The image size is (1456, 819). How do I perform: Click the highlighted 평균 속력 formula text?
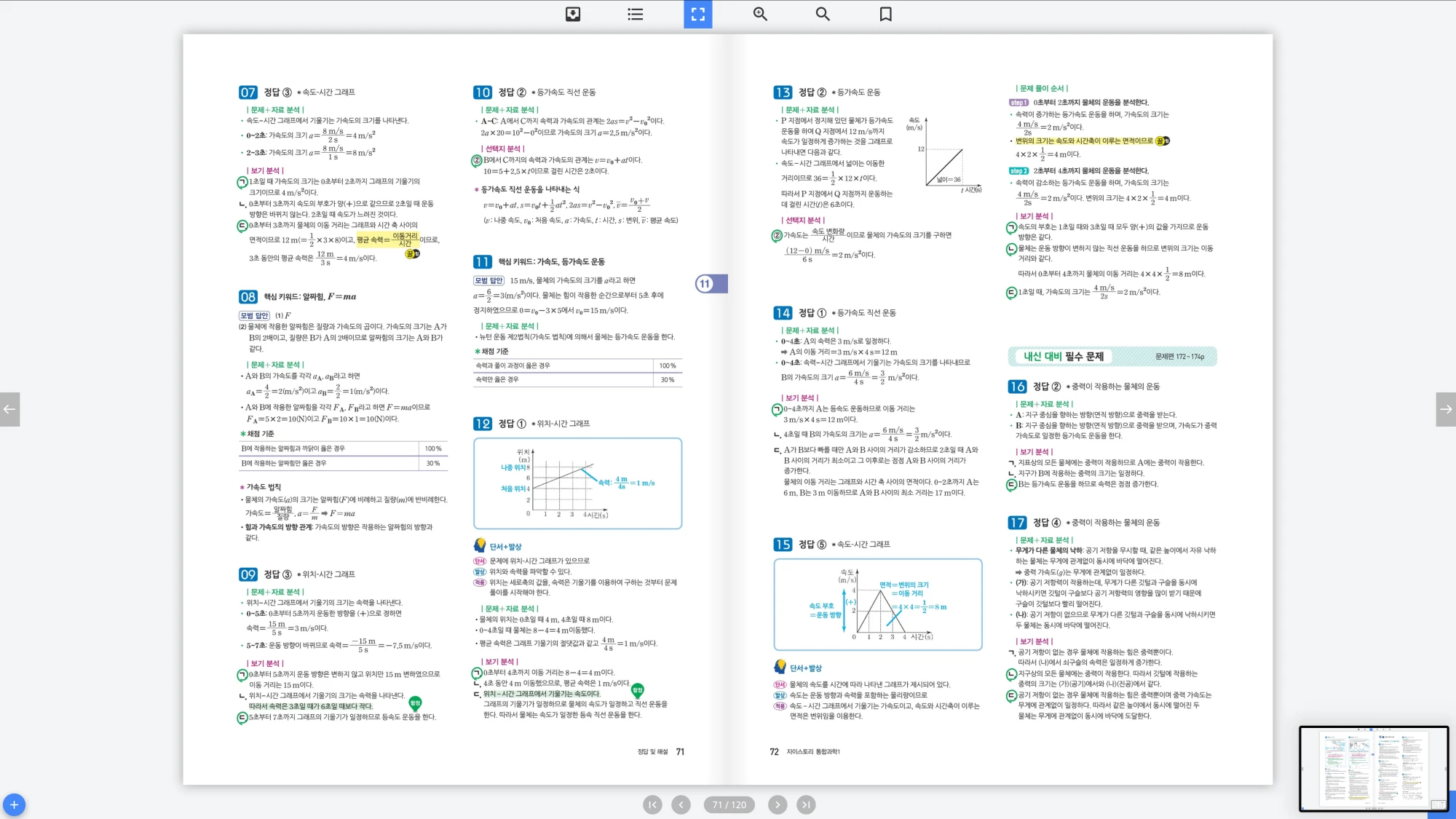(x=387, y=240)
